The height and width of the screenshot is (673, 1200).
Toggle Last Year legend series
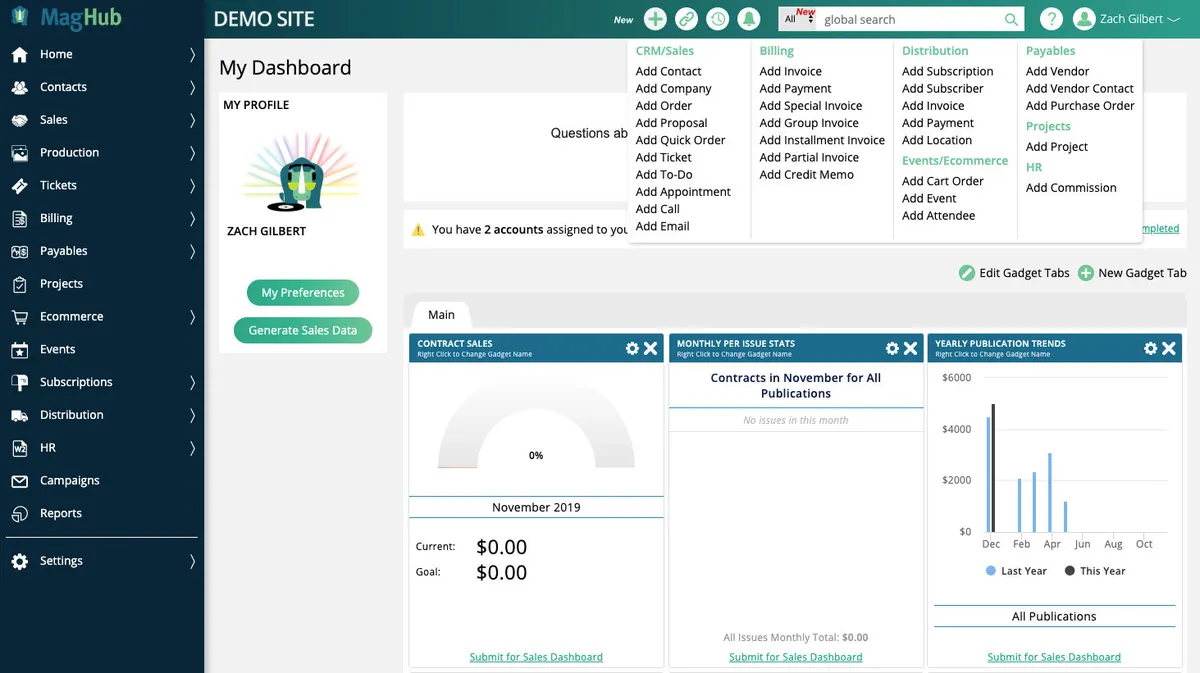click(1015, 571)
